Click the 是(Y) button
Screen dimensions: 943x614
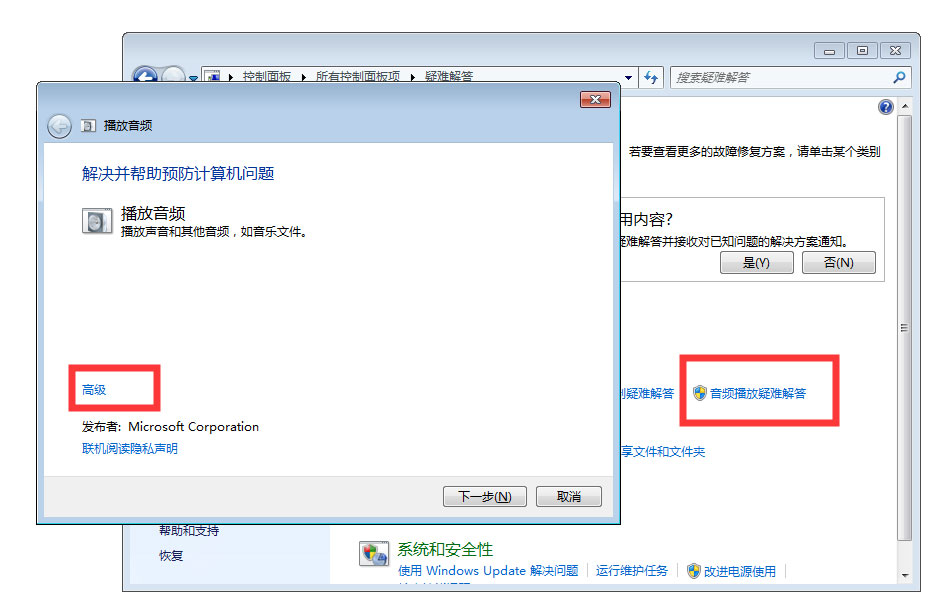click(x=757, y=263)
